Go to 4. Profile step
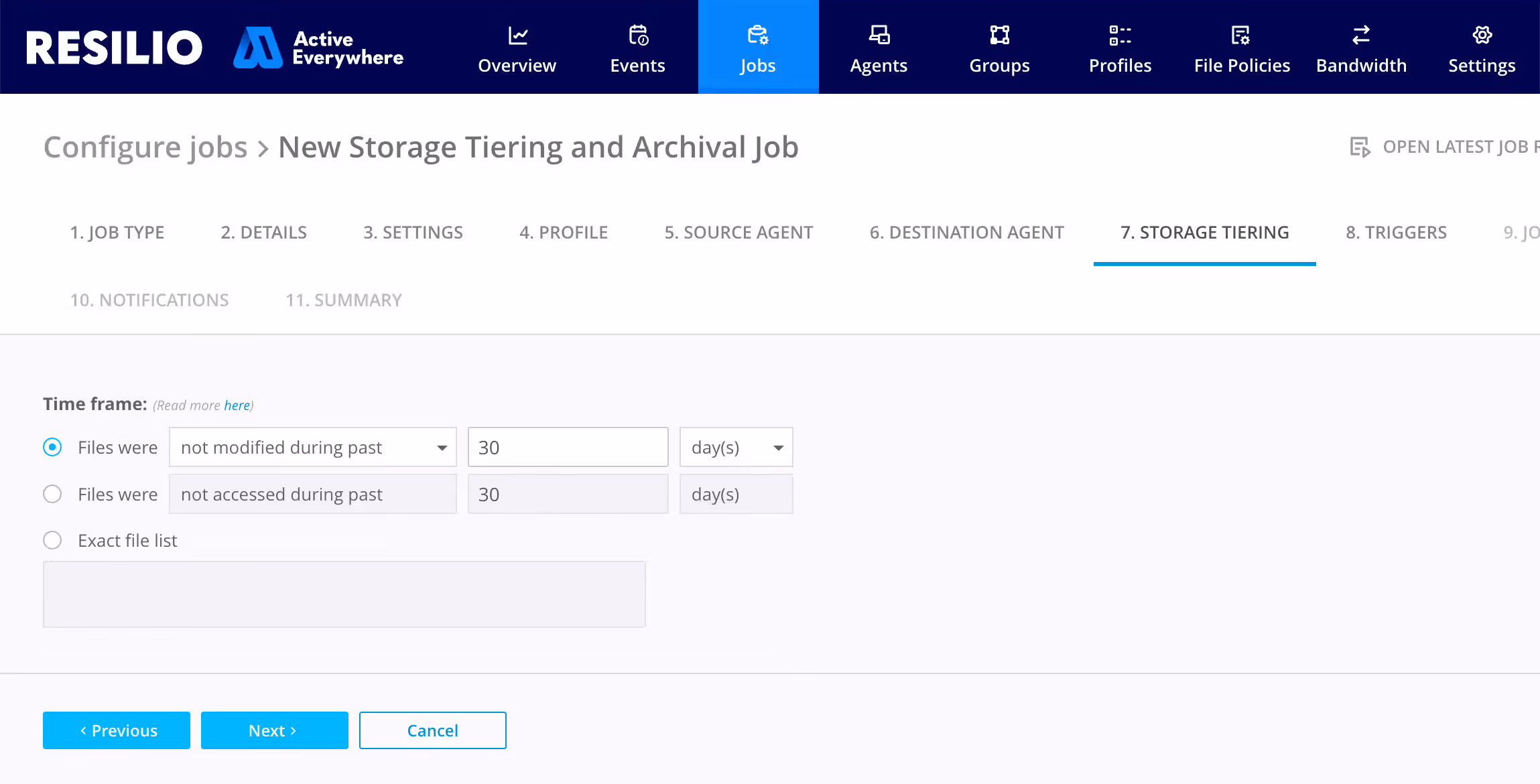Screen dimensions: 1540x784 click(x=564, y=233)
